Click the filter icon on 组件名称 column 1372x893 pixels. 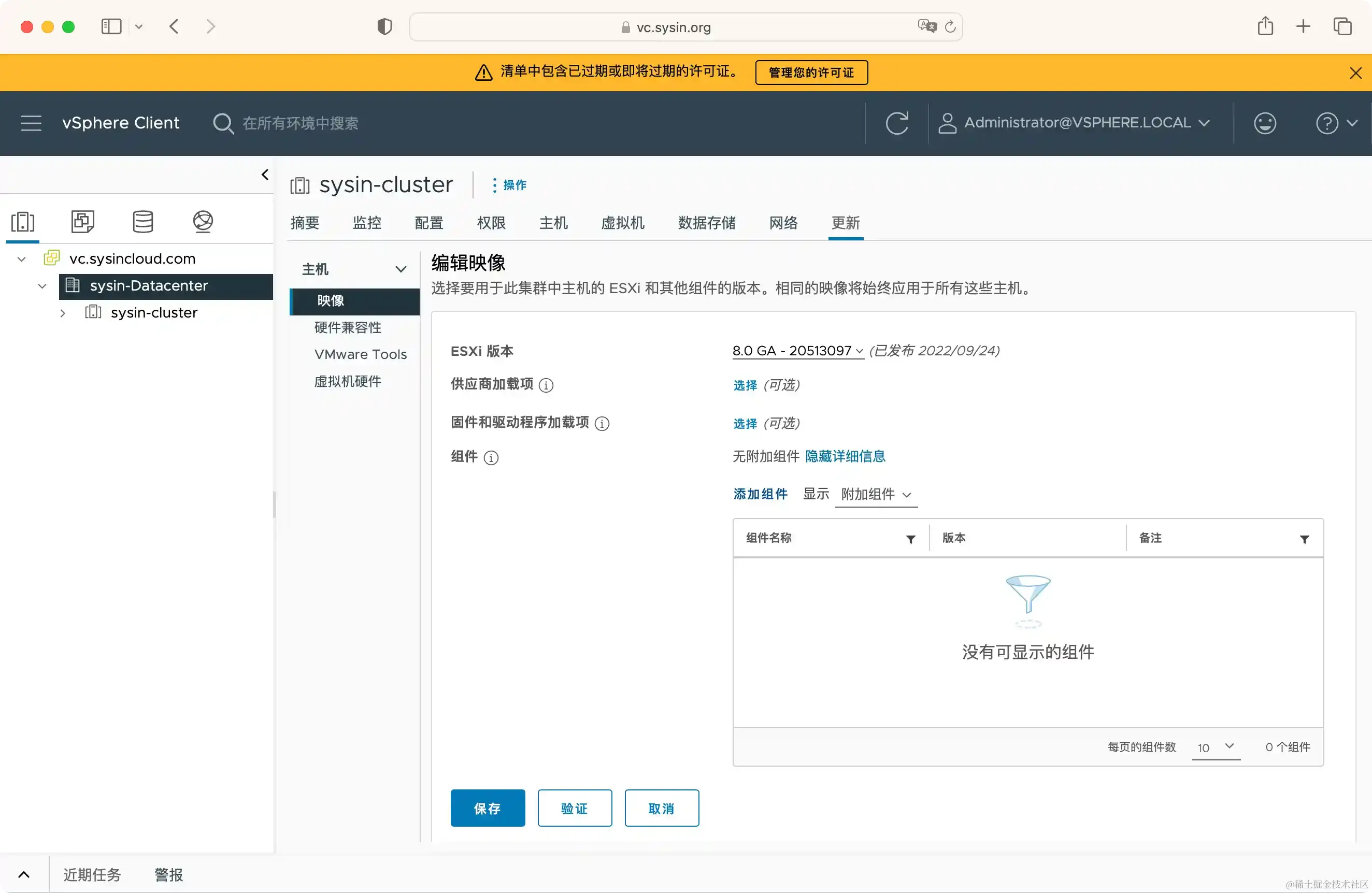click(x=911, y=539)
